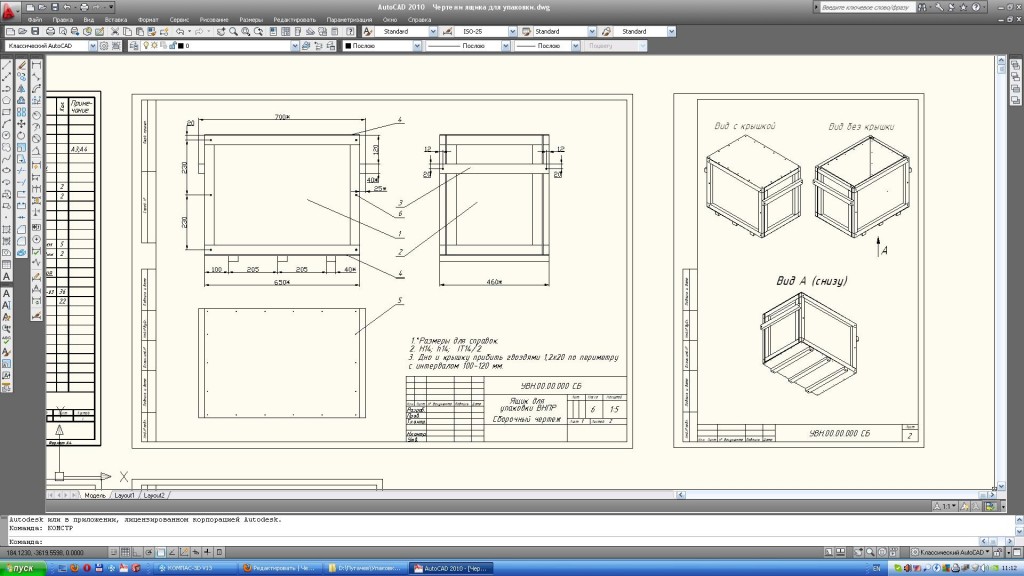The height and width of the screenshot is (576, 1024).
Task: Click the Save icon in standard toolbar
Action: pyautogui.click(x=35, y=31)
